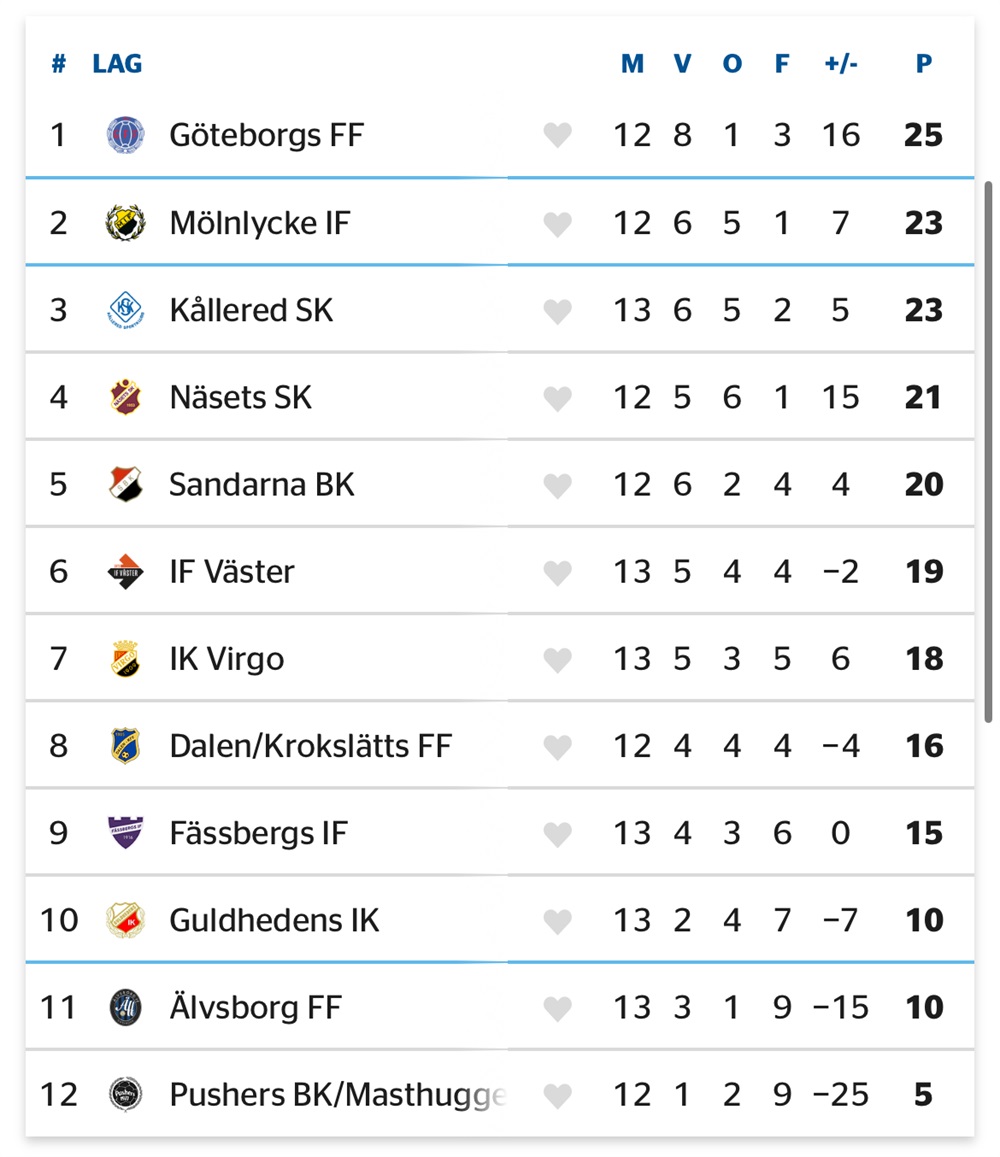Image resolution: width=1000 pixels, height=1157 pixels.
Task: Sort table by the +/- column header
Action: (x=841, y=64)
